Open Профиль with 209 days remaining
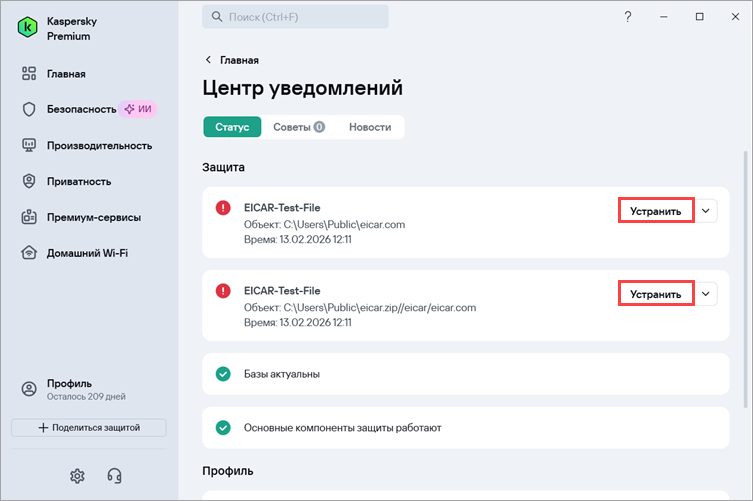The image size is (753, 501). pos(73,390)
